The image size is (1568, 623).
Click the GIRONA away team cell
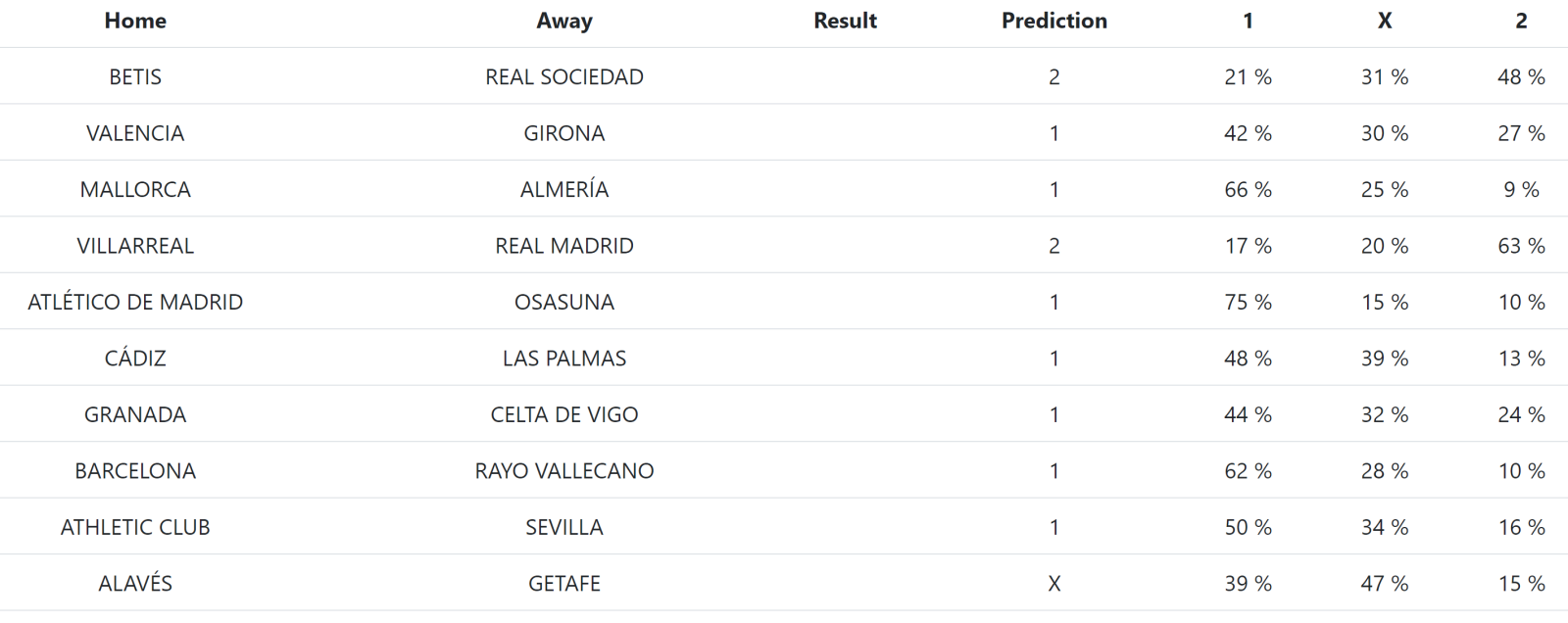click(564, 133)
